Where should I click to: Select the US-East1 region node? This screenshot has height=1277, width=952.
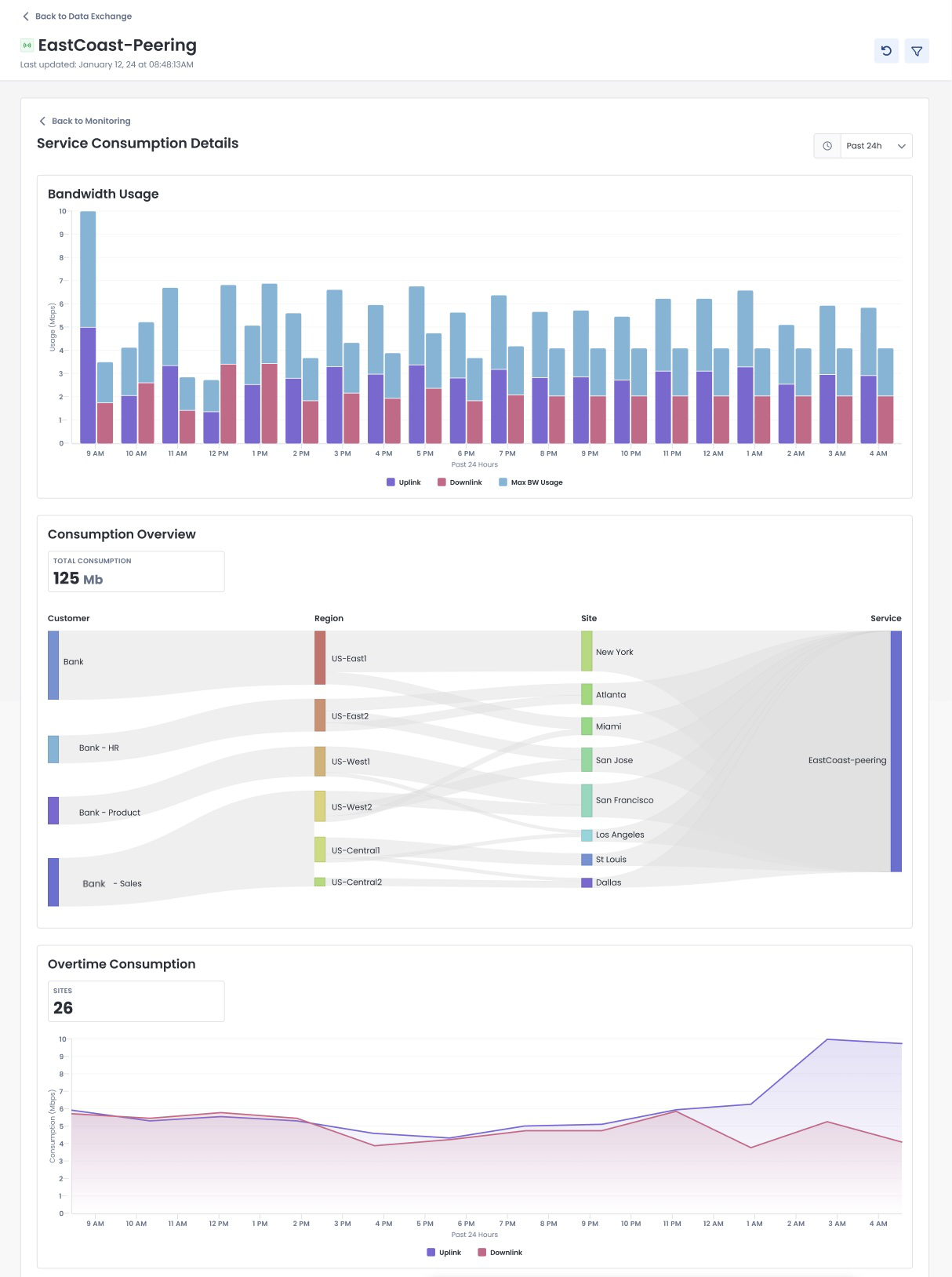point(320,657)
